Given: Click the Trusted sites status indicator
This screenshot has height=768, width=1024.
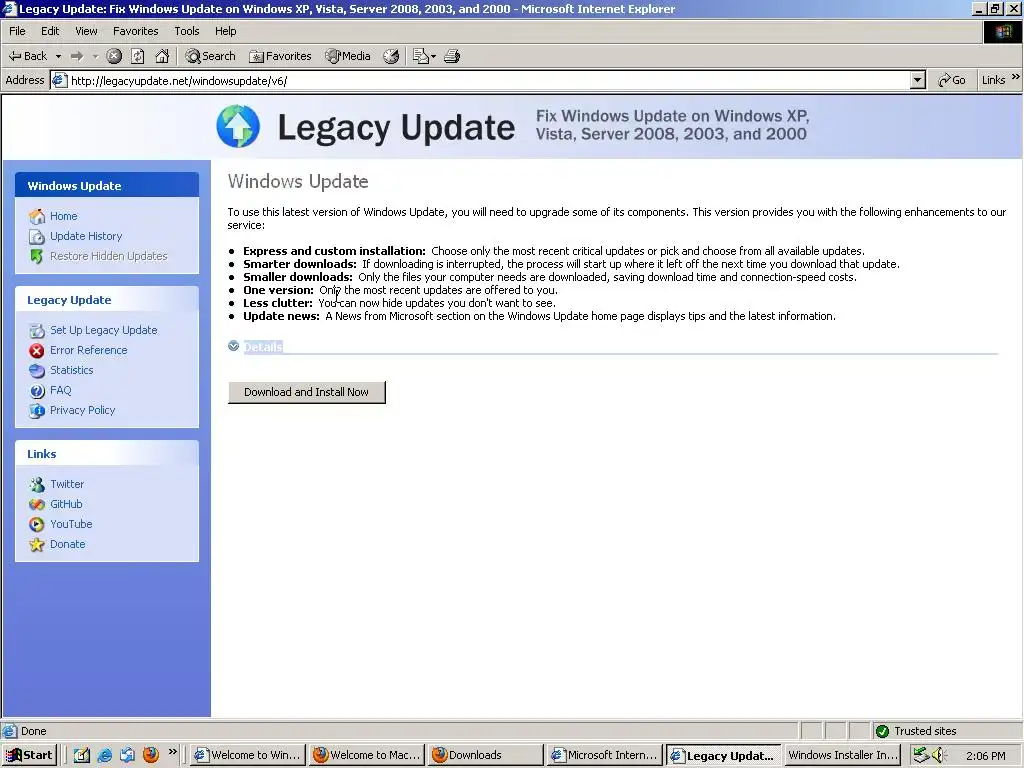Looking at the screenshot, I should click(x=918, y=731).
